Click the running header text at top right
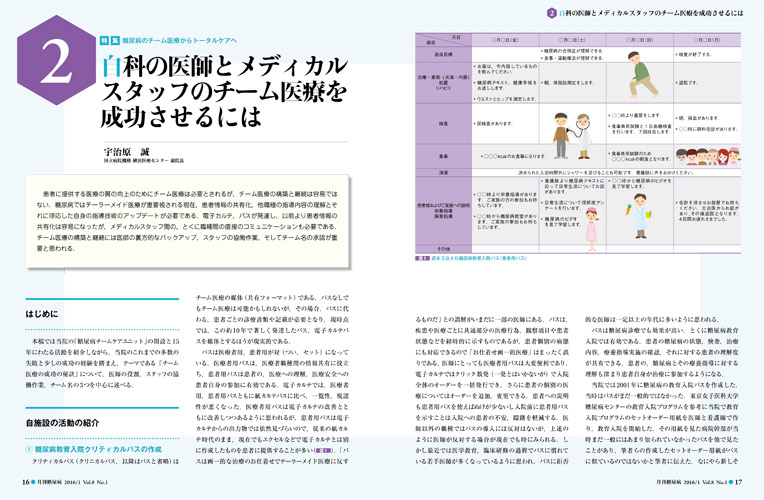This screenshot has height=500, width=764. click(650, 13)
